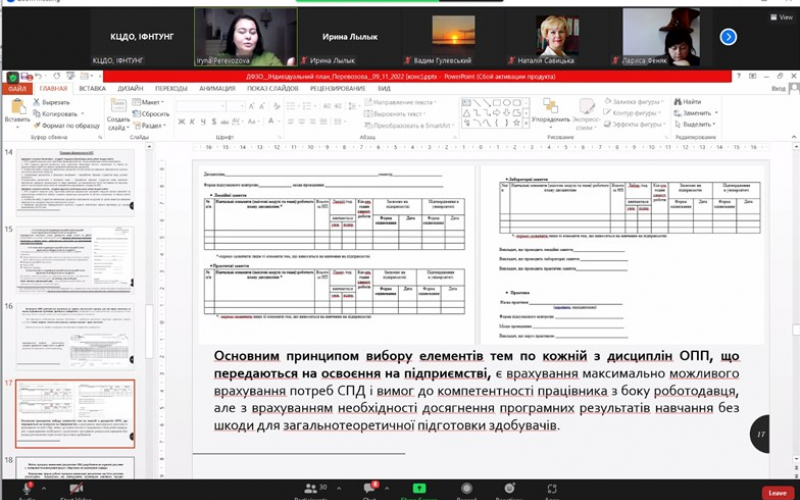Open the Раздел section dropdown

coord(150,125)
